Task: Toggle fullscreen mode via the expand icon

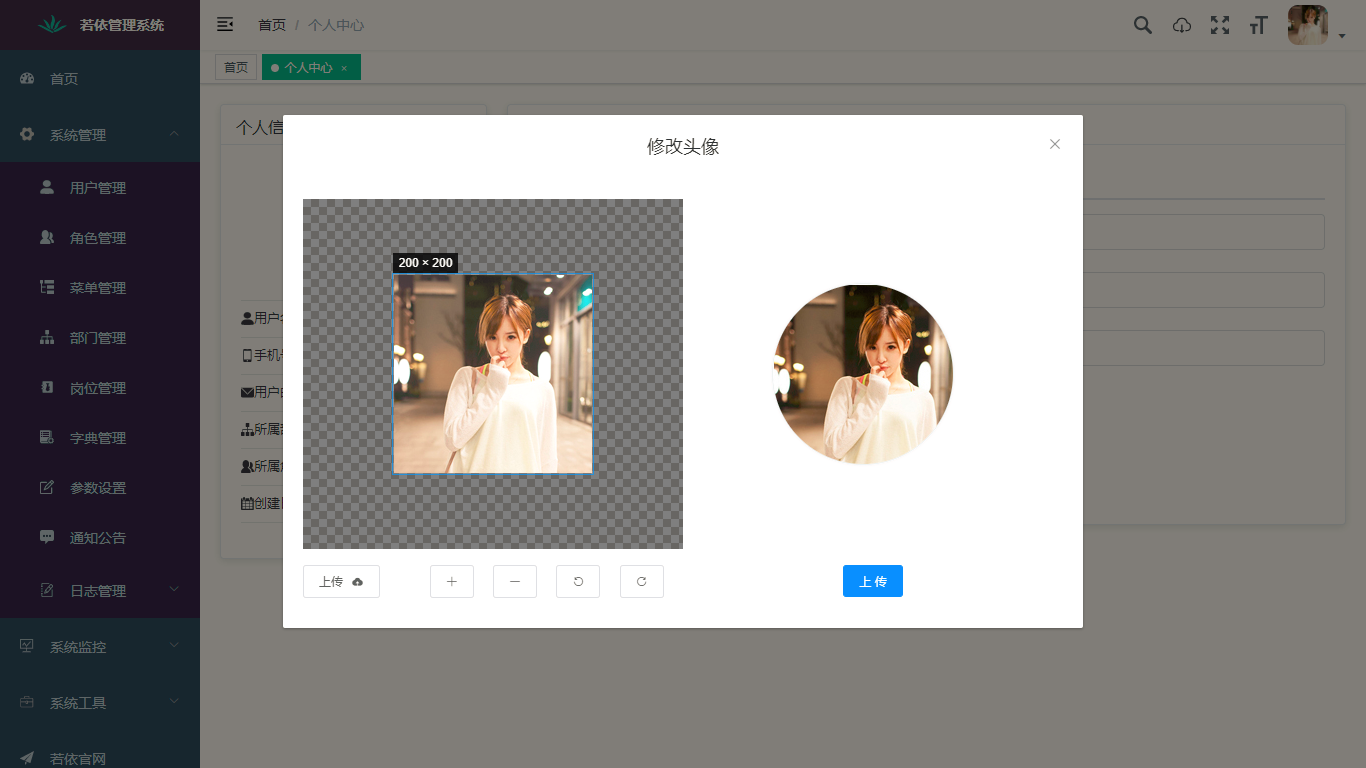Action: tap(1220, 24)
